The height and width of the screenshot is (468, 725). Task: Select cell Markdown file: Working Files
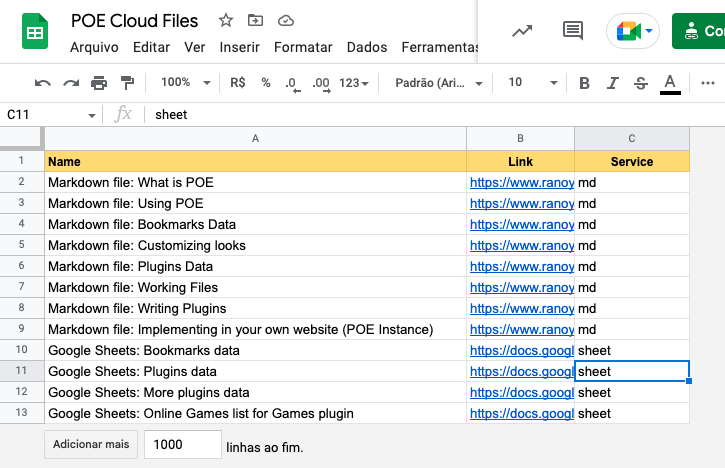coord(255,287)
